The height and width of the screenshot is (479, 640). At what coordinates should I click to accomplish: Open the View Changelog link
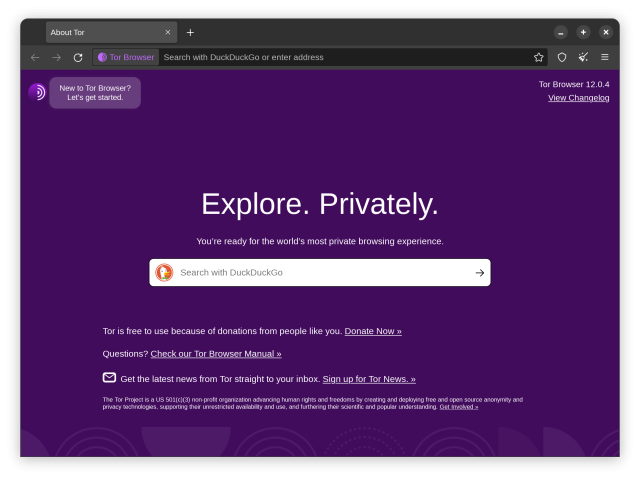(x=578, y=98)
